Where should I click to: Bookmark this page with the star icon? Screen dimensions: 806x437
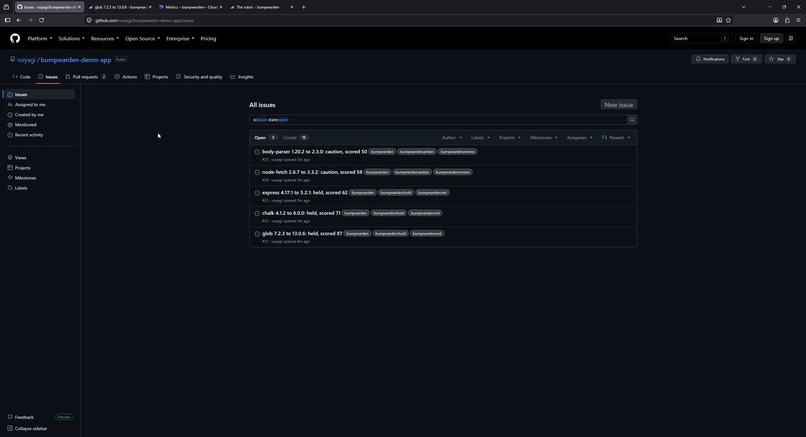(x=728, y=20)
